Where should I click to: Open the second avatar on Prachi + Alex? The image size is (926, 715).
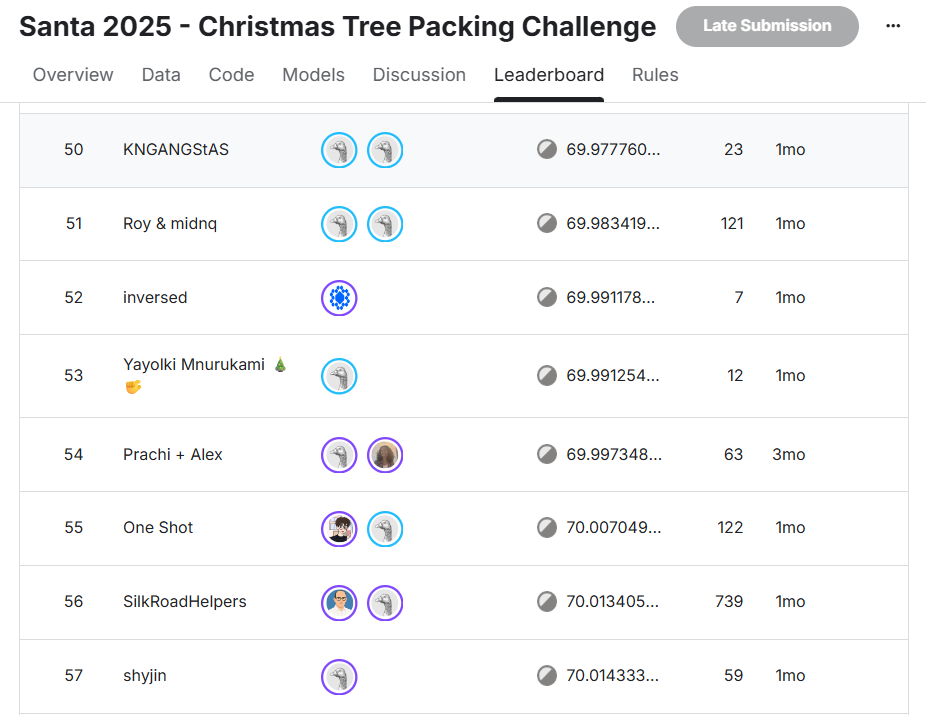point(385,455)
